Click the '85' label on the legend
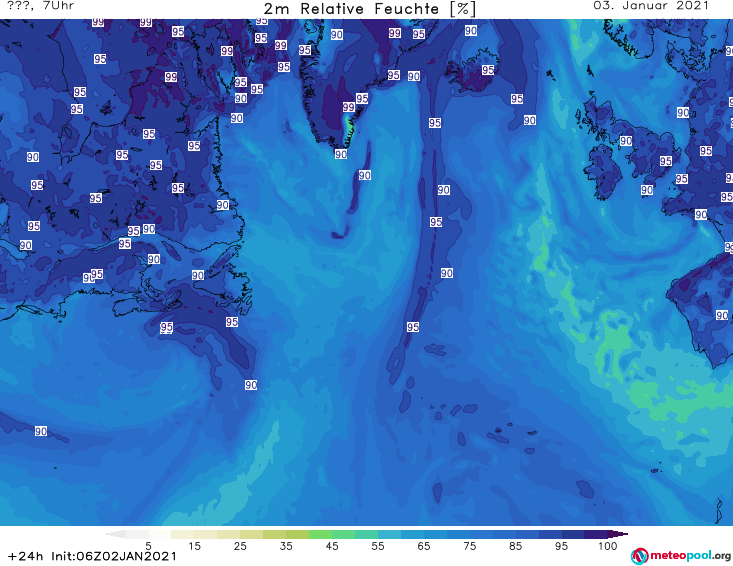Screen dimensions: 733x566 [516, 546]
